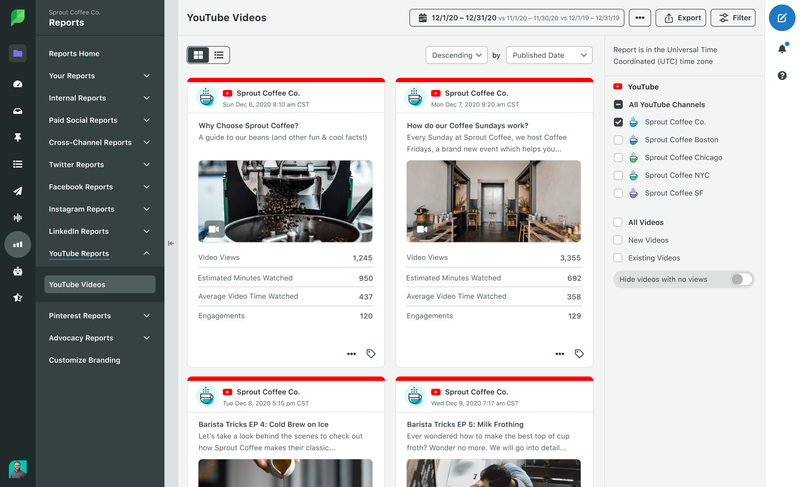
Task: Open the help question mark icon
Action: coord(782,75)
